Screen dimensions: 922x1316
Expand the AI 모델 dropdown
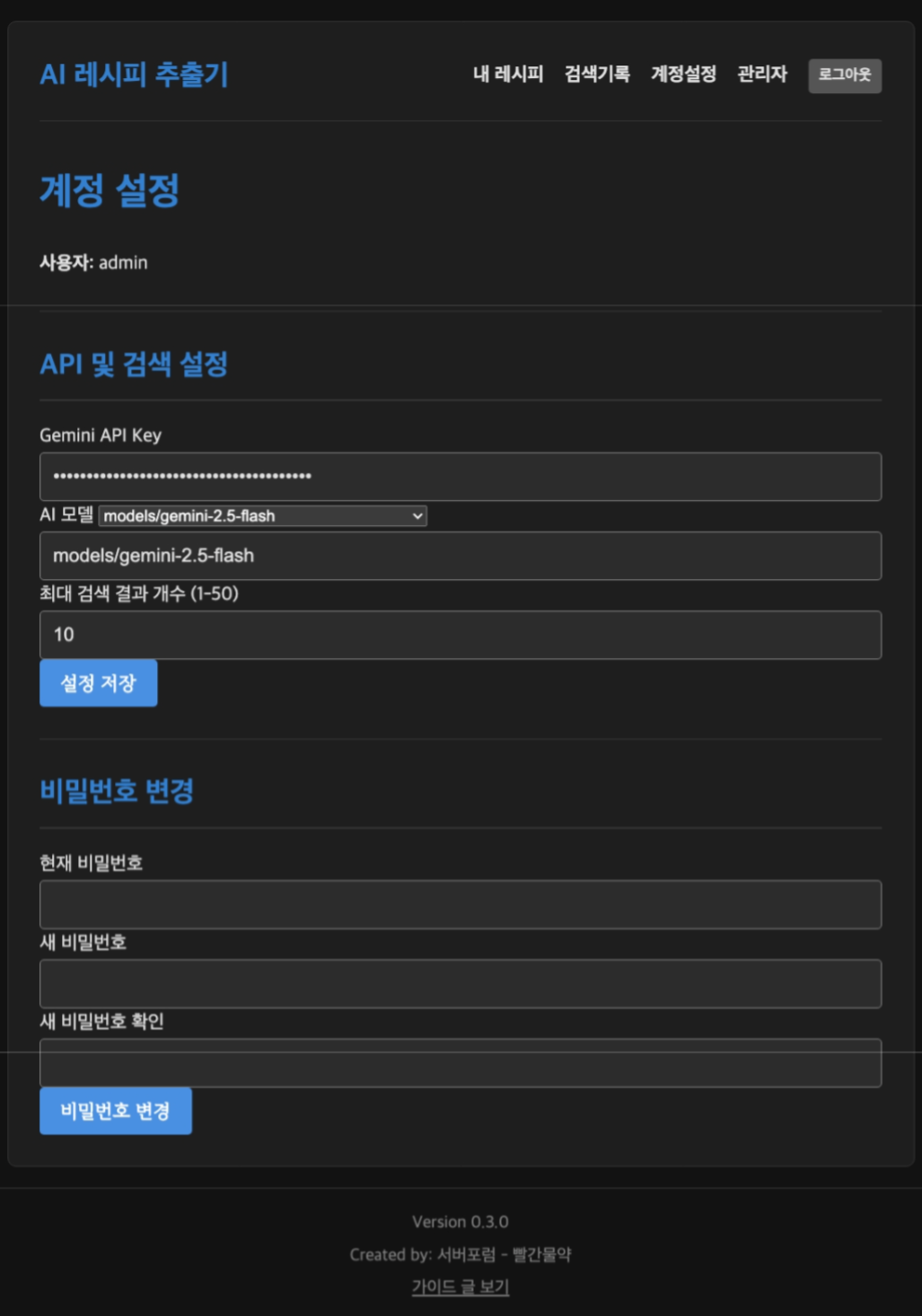pyautogui.click(x=262, y=516)
